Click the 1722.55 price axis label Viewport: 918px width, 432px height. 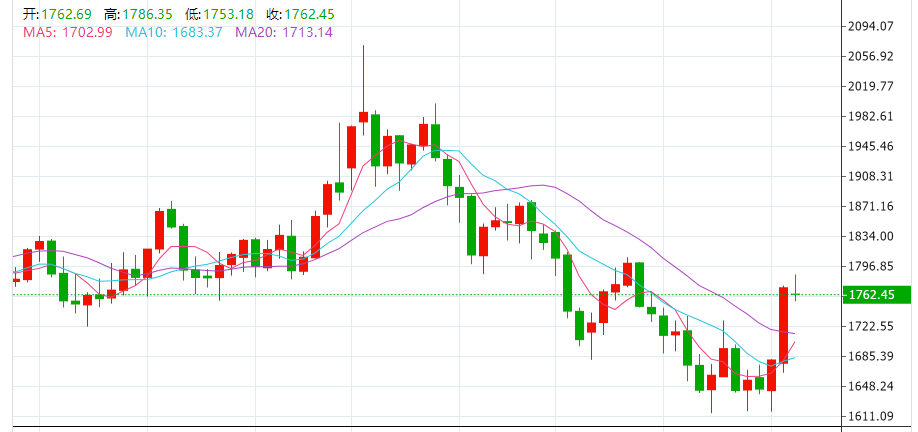coord(871,326)
